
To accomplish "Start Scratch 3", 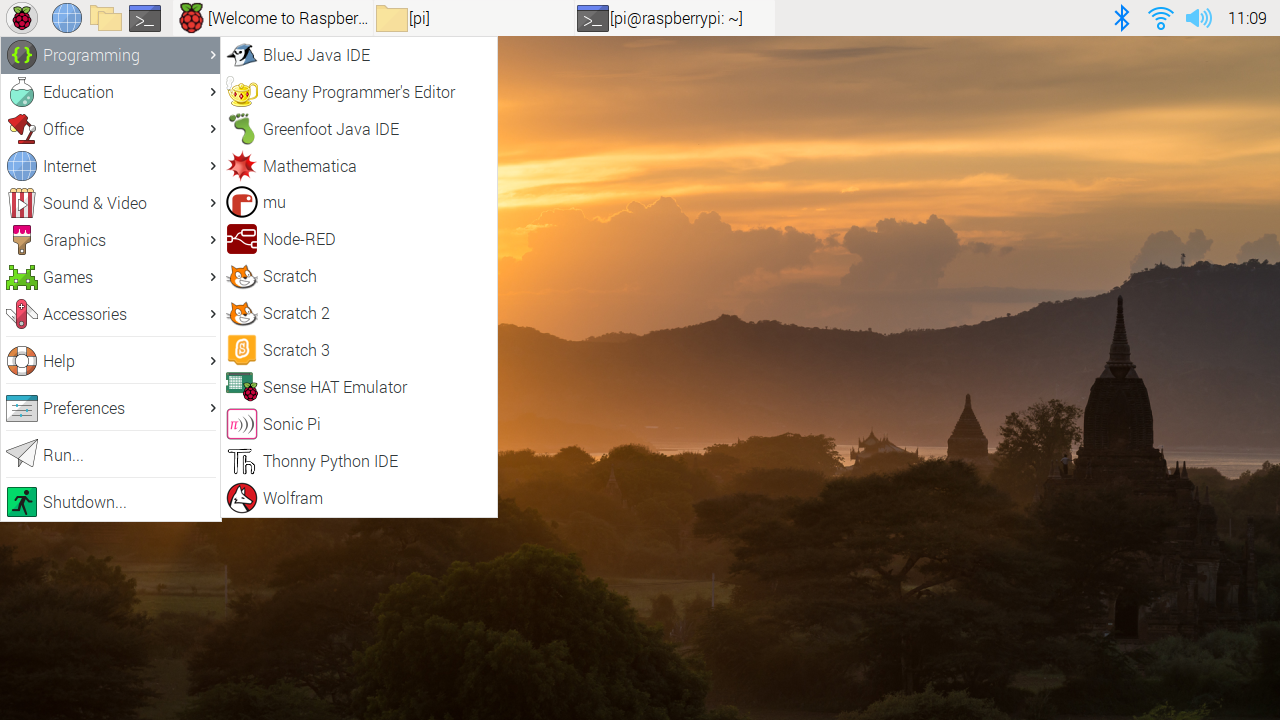I will pyautogui.click(x=296, y=350).
